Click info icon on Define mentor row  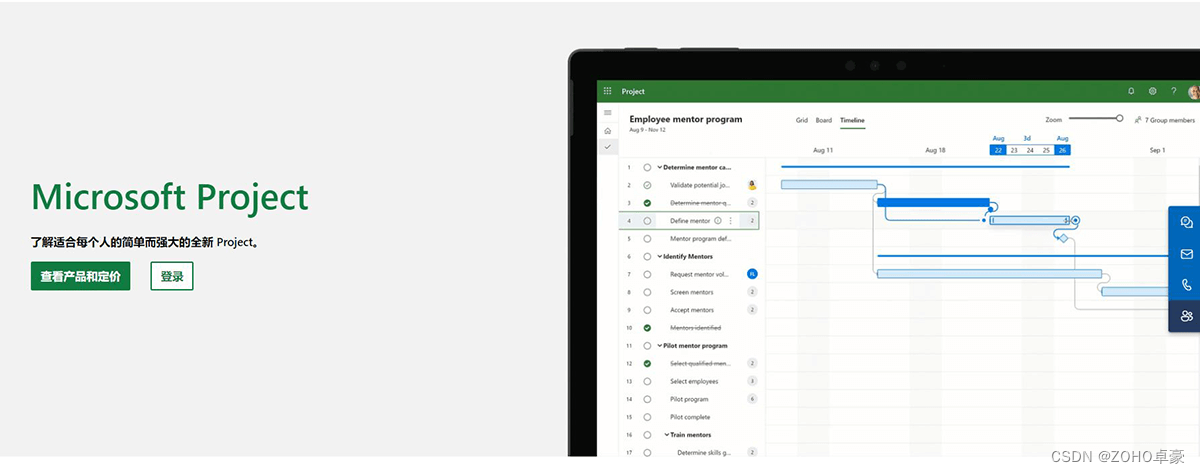click(x=718, y=221)
